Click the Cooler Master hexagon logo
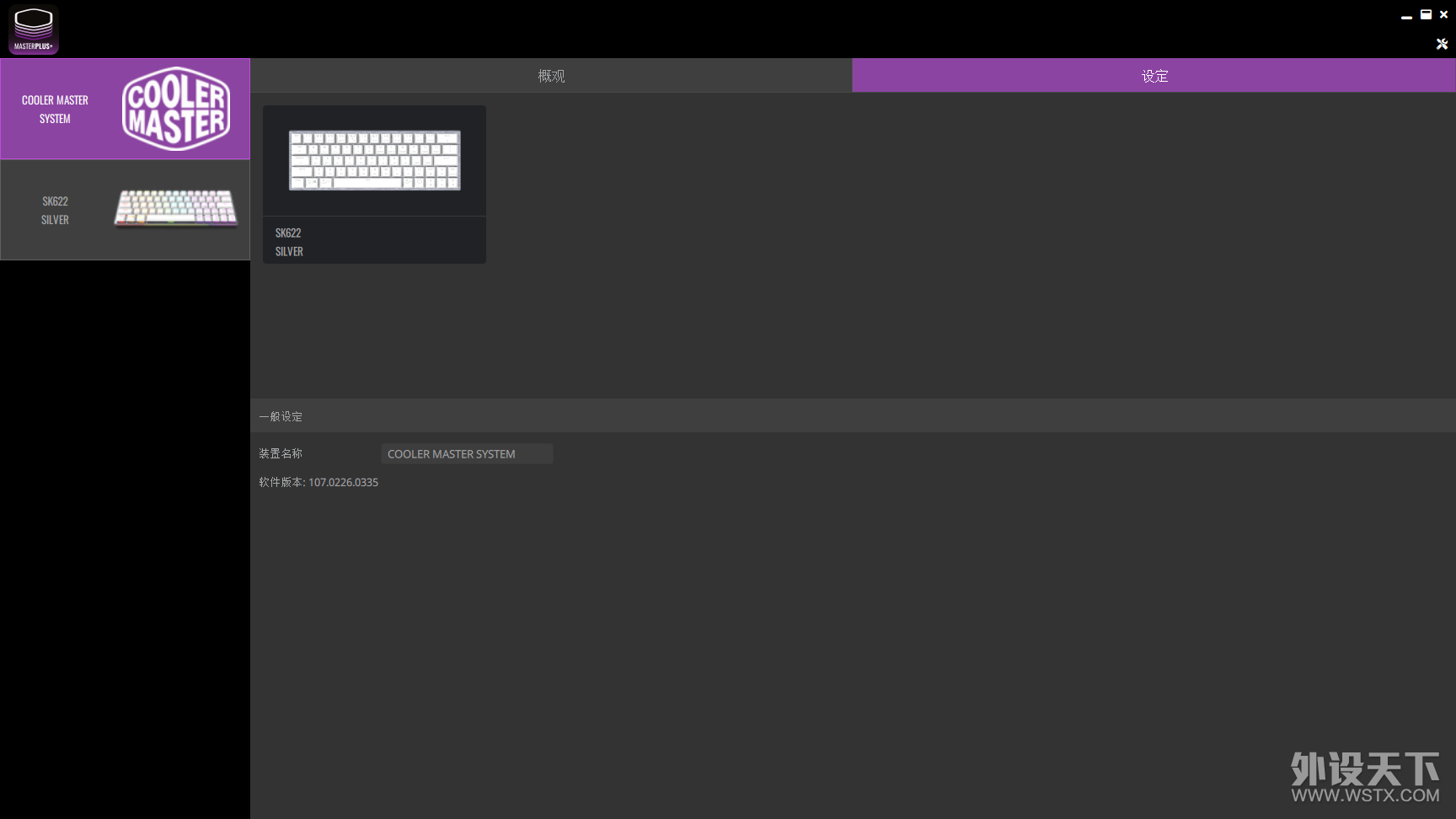 pyautogui.click(x=176, y=109)
